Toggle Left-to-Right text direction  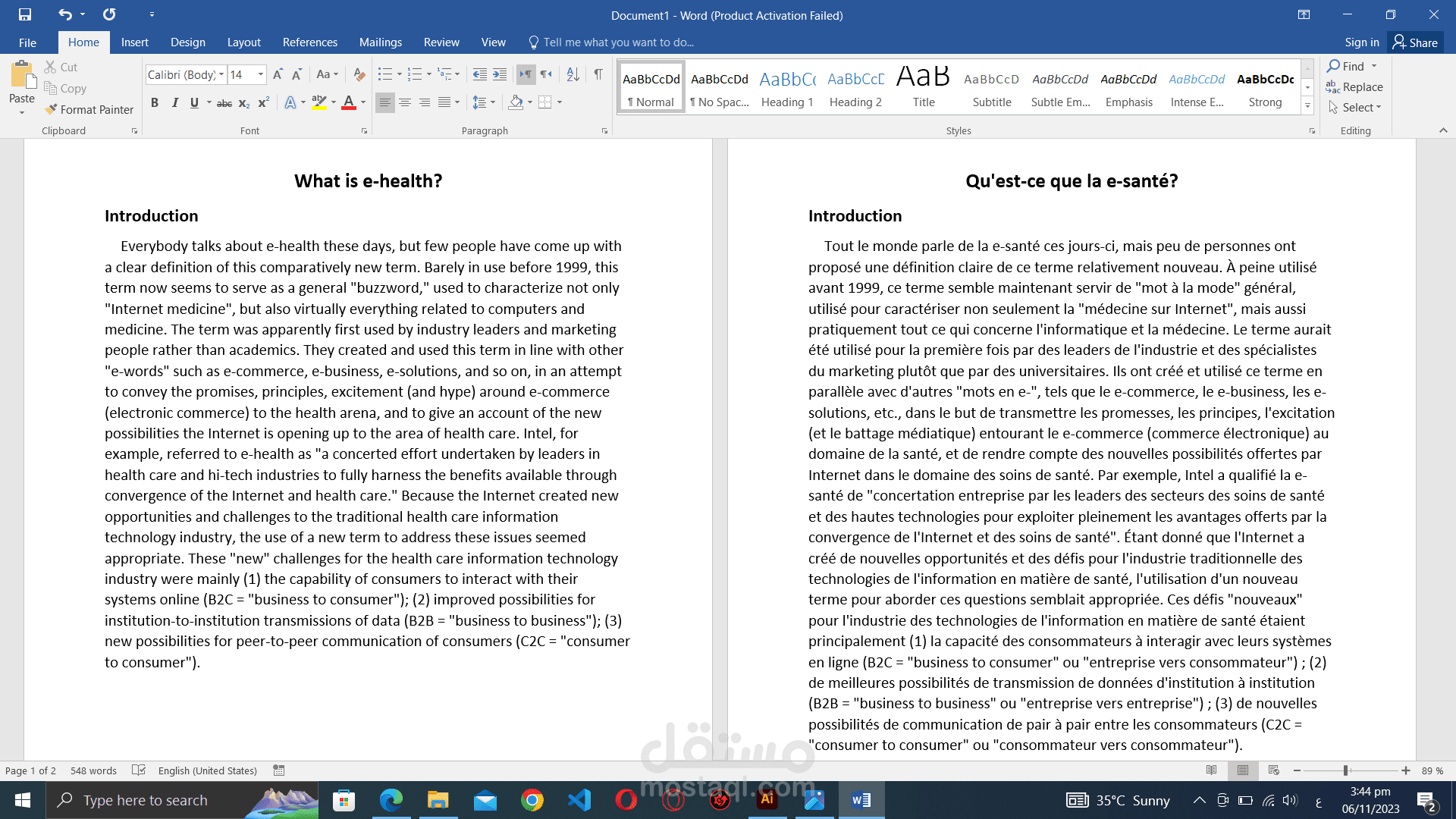tap(525, 74)
